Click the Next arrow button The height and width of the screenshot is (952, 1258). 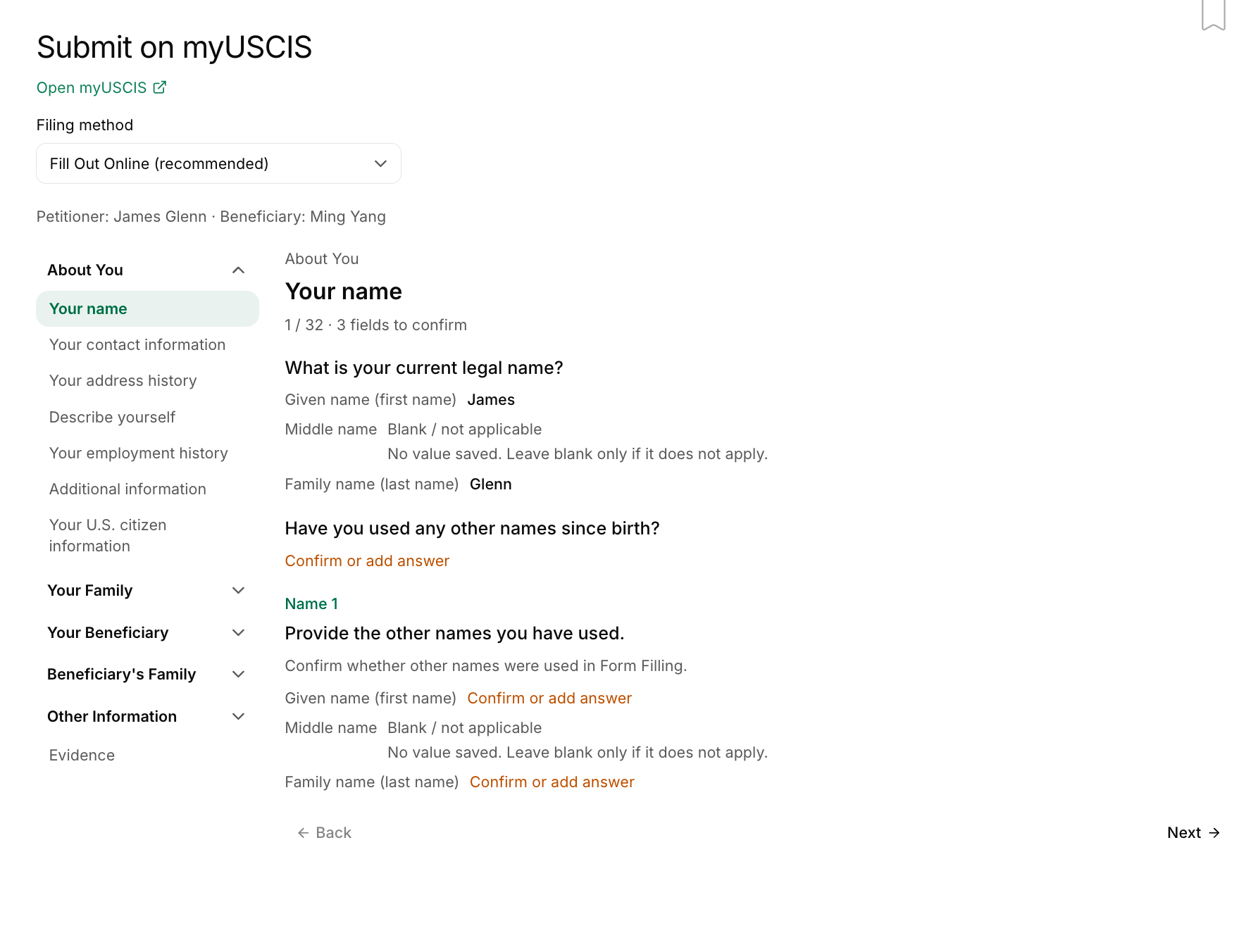pyautogui.click(x=1193, y=833)
